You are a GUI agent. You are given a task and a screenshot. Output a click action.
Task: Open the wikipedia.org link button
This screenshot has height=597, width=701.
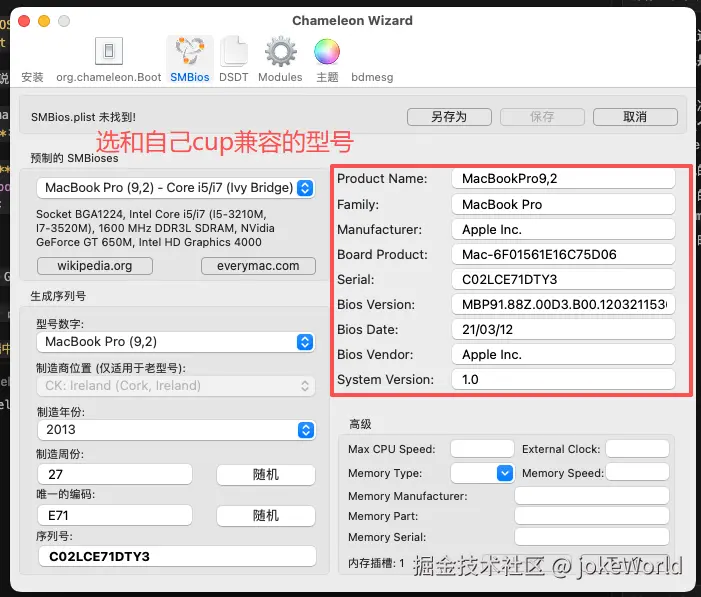[x=95, y=266]
